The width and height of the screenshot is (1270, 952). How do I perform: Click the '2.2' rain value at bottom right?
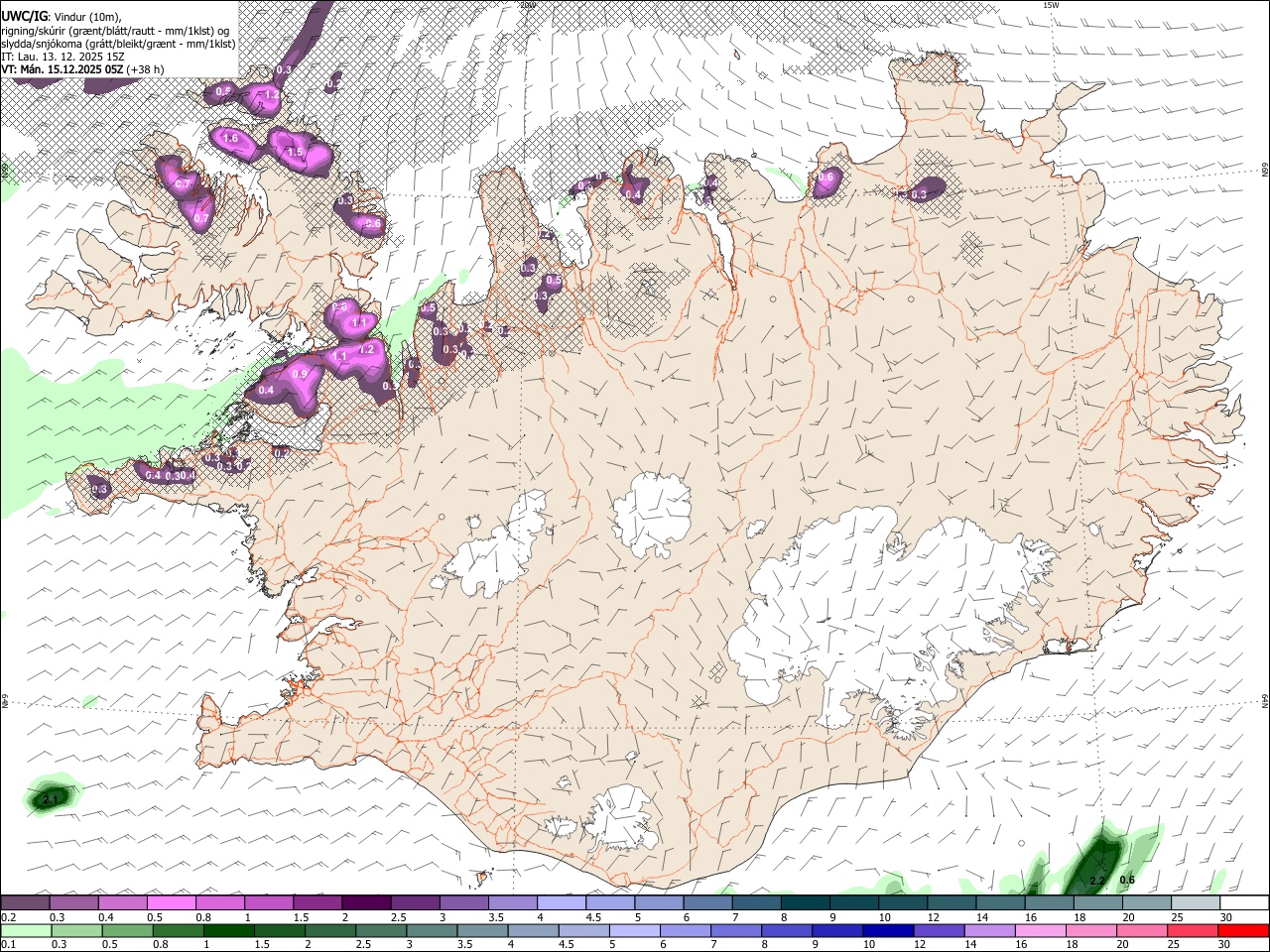(1097, 881)
